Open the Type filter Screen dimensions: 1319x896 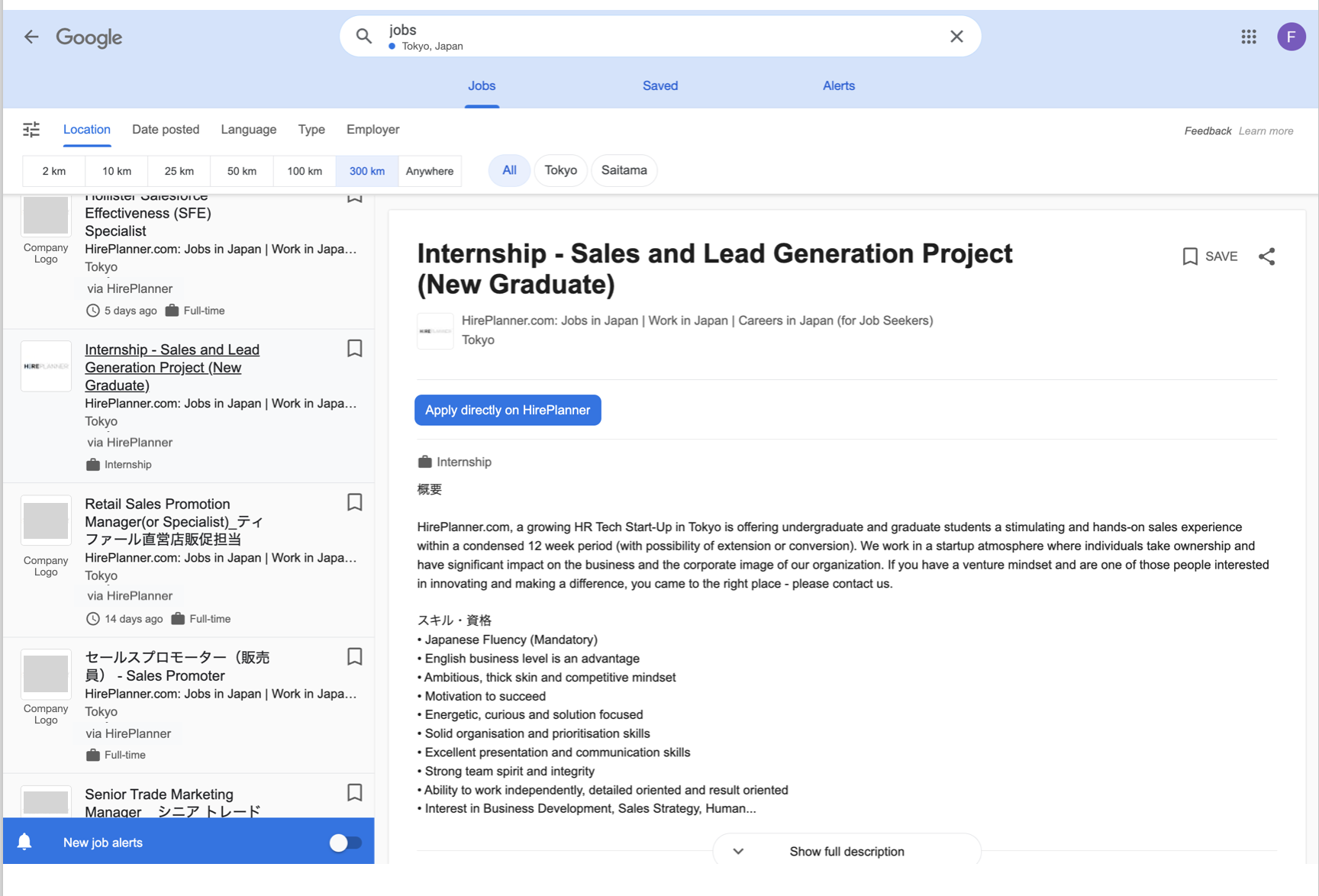[311, 129]
